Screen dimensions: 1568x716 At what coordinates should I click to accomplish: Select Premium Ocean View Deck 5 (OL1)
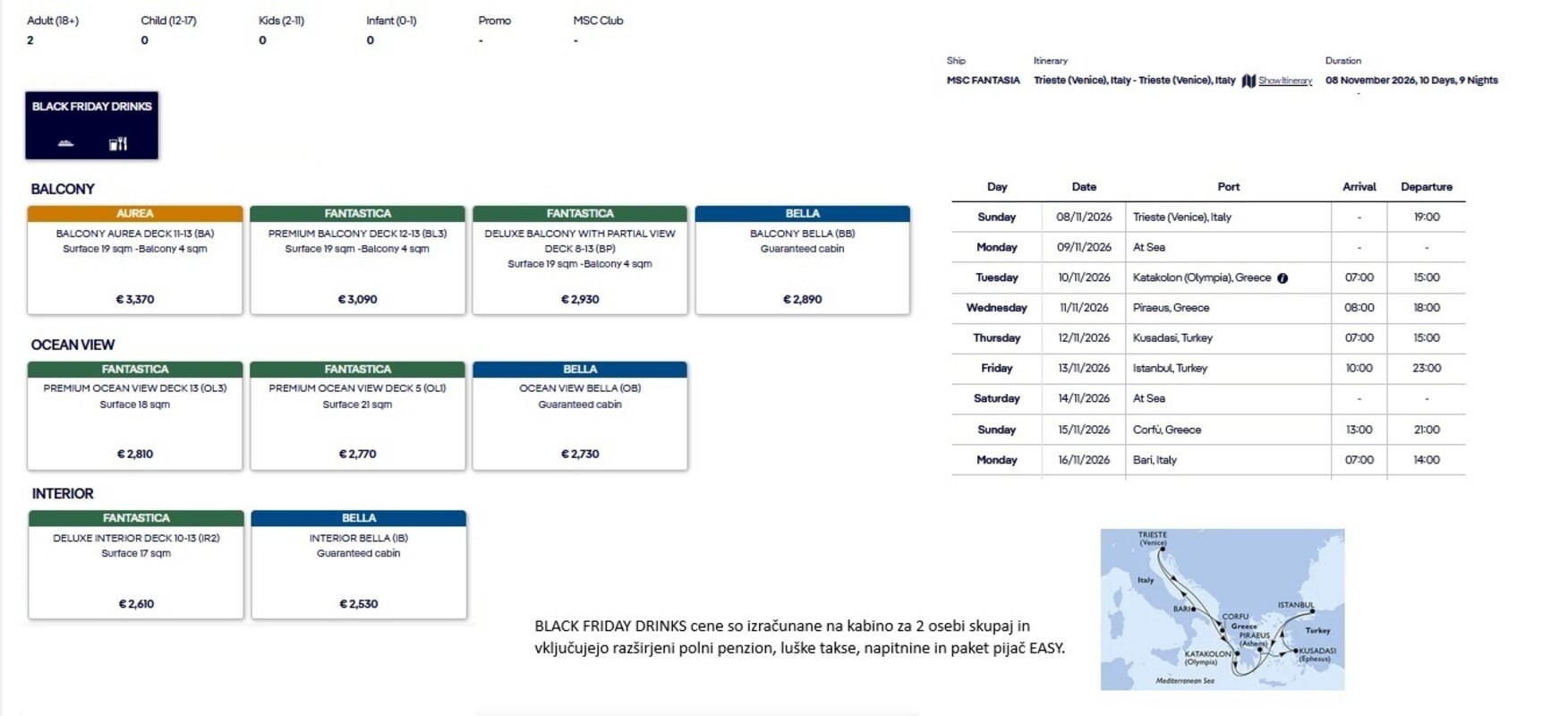(357, 415)
